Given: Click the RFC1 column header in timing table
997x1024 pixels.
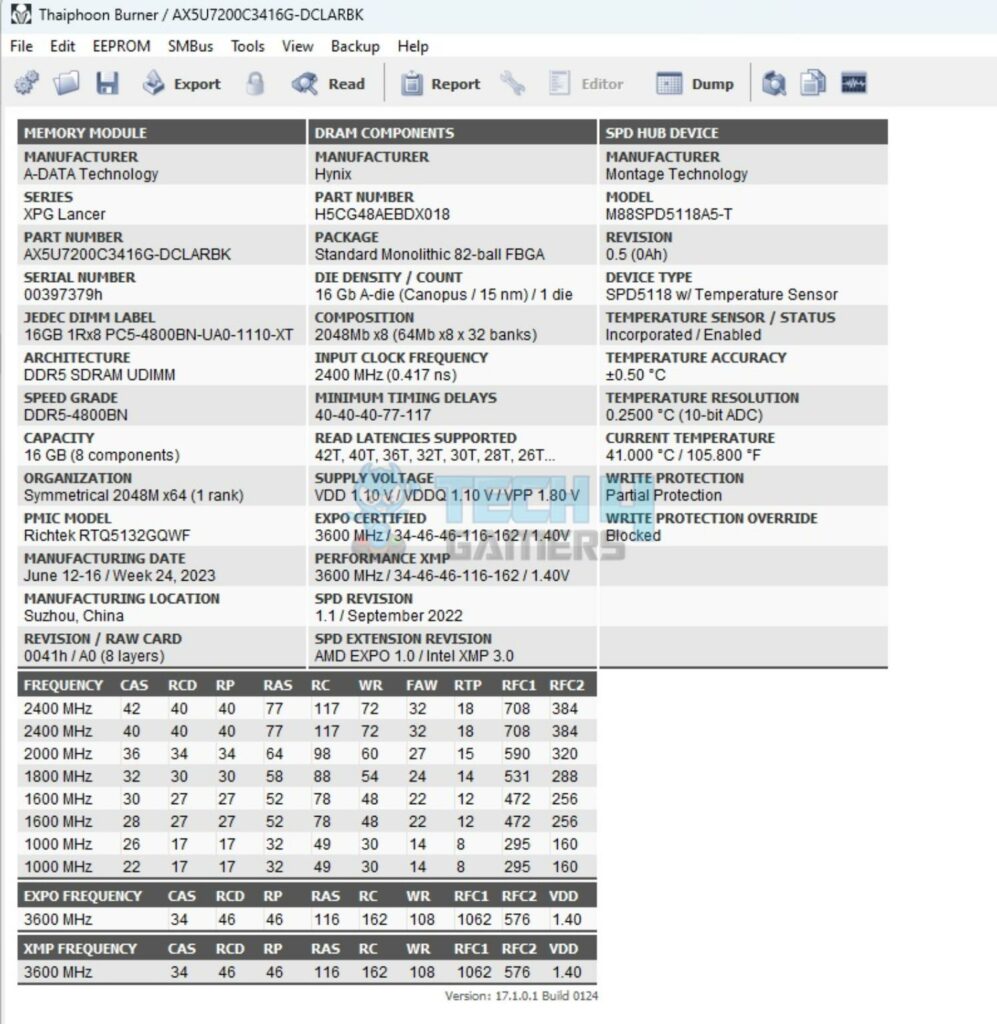Looking at the screenshot, I should pos(518,686).
